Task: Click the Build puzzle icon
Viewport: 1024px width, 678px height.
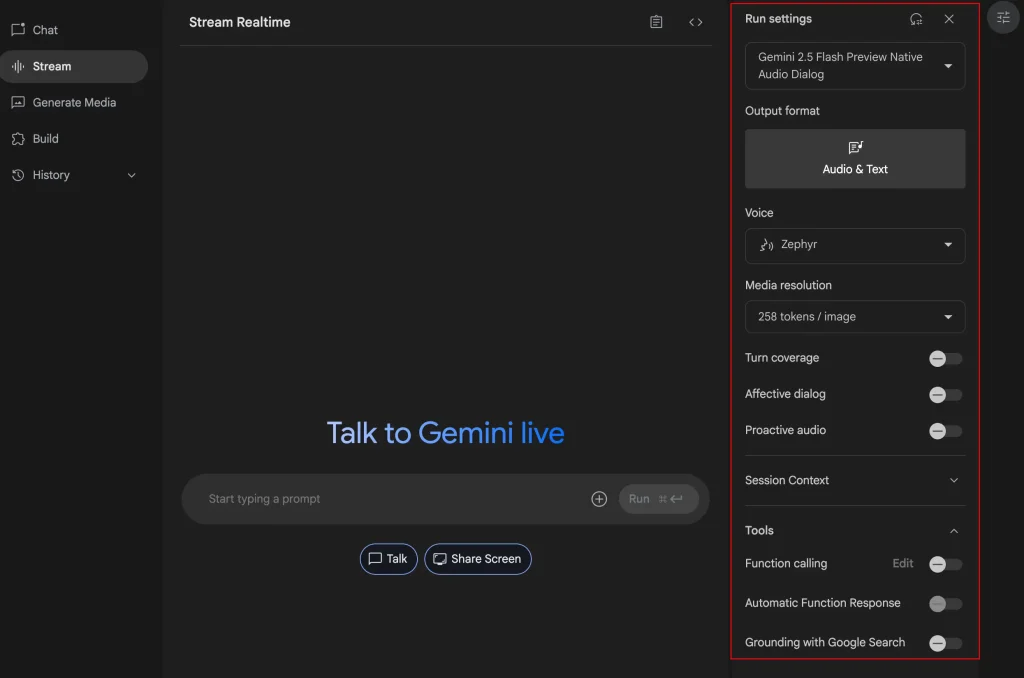Action: tap(18, 138)
